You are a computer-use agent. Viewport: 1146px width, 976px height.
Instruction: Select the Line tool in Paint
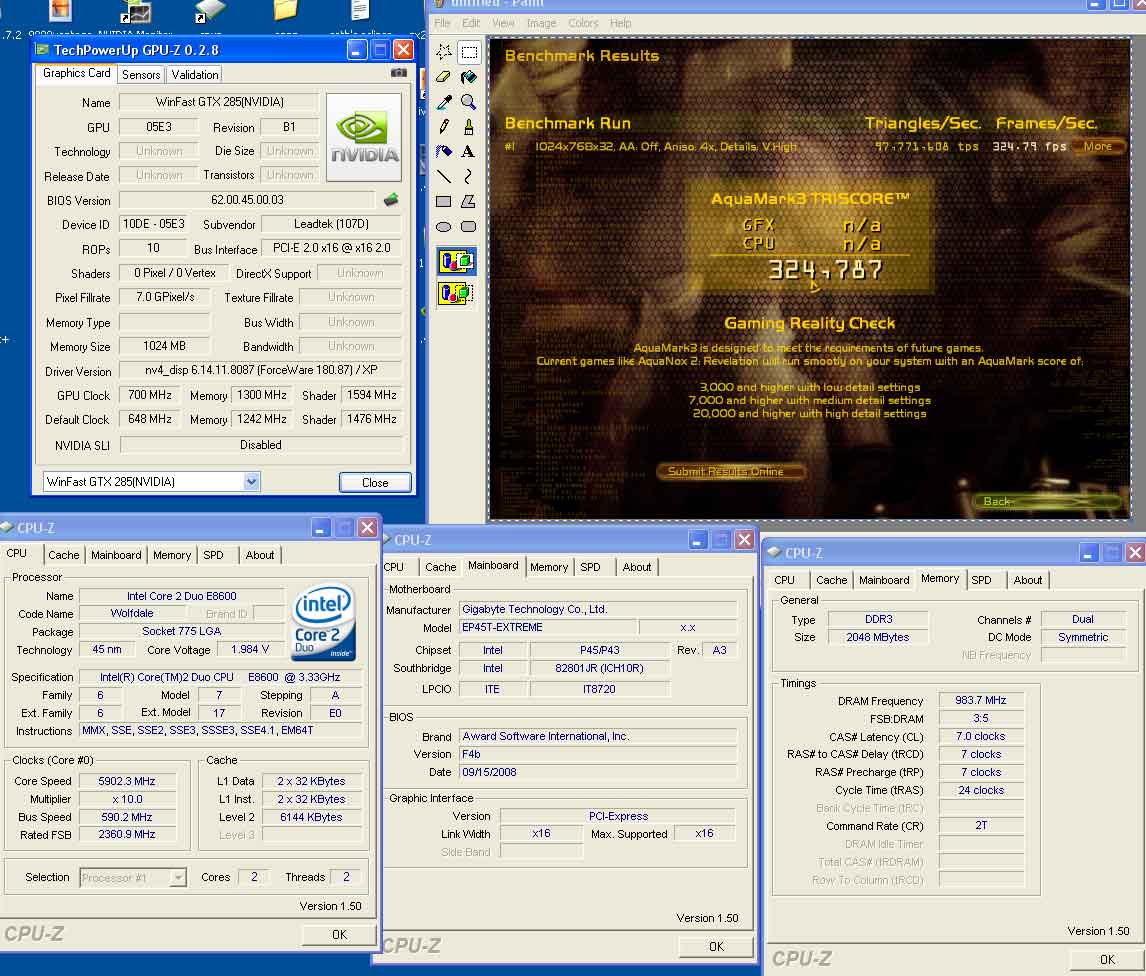(x=444, y=176)
